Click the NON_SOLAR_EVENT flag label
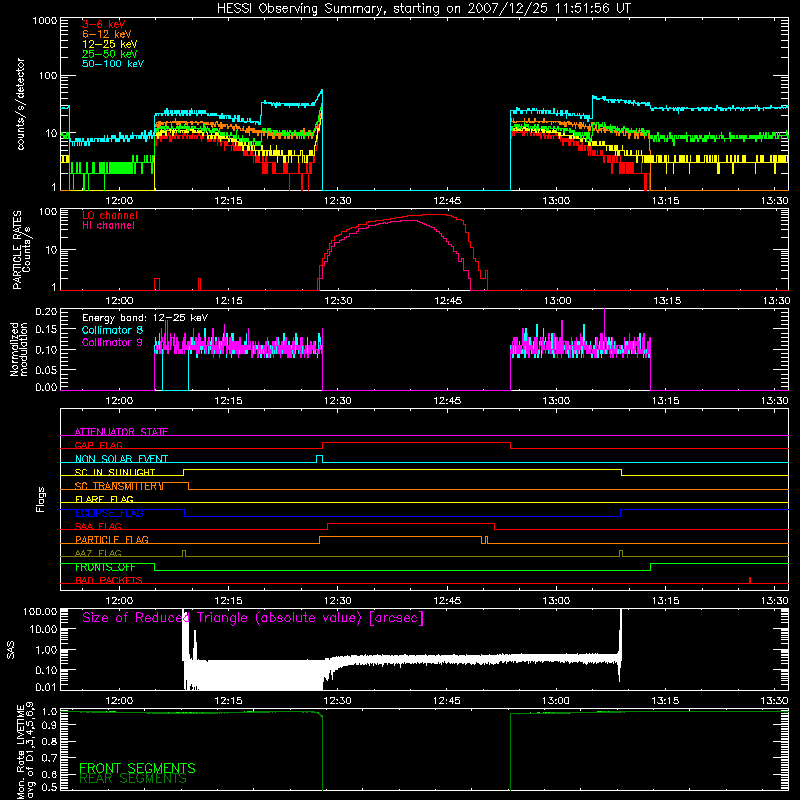Image resolution: width=800 pixels, height=800 pixels. click(121, 459)
